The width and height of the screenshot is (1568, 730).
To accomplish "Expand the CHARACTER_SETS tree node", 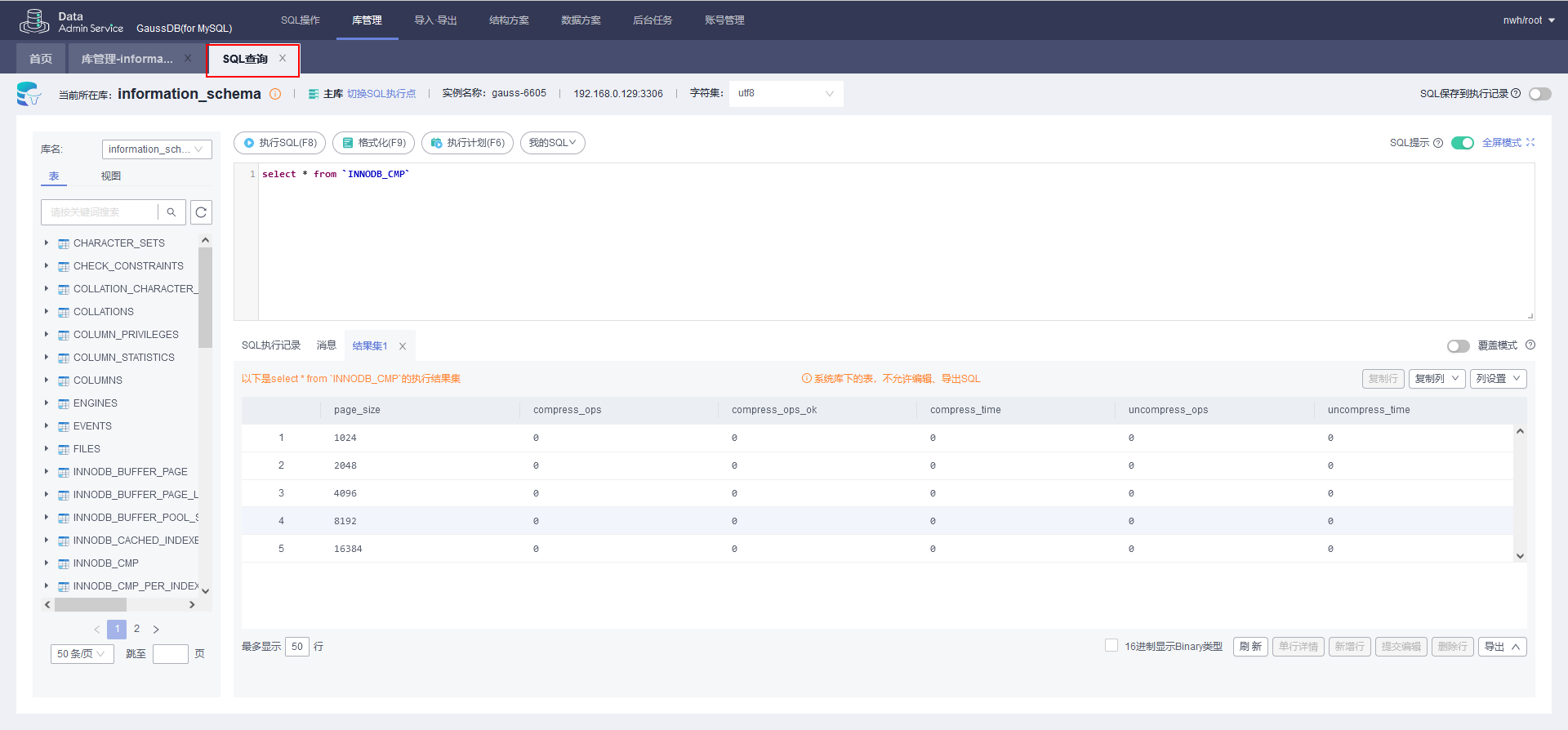I will [47, 243].
